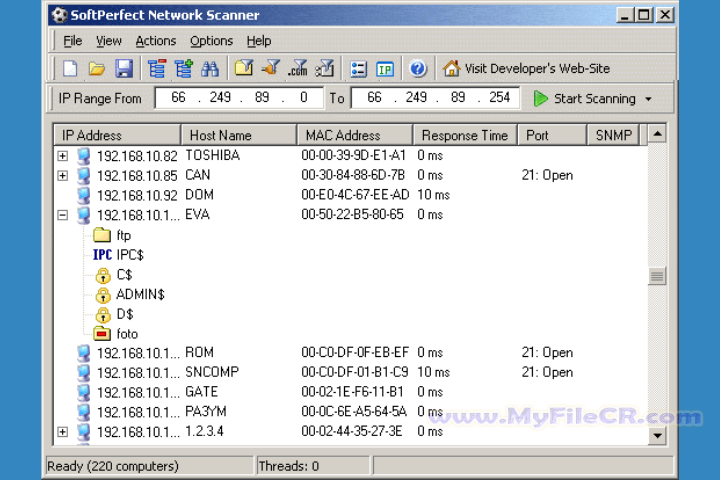This screenshot has width=720, height=480.
Task: Click Start Scanning button
Action: [585, 99]
